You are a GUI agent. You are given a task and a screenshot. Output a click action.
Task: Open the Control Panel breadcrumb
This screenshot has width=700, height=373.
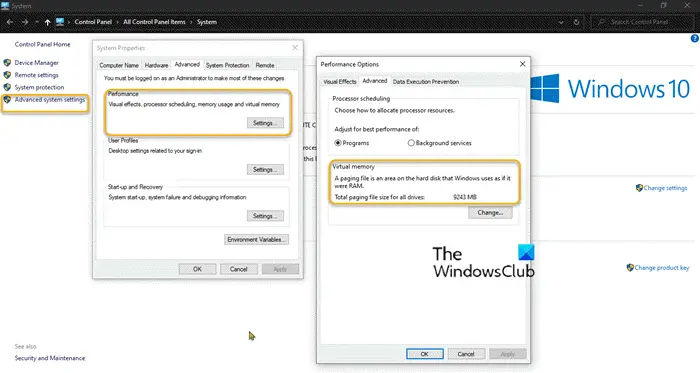93,22
